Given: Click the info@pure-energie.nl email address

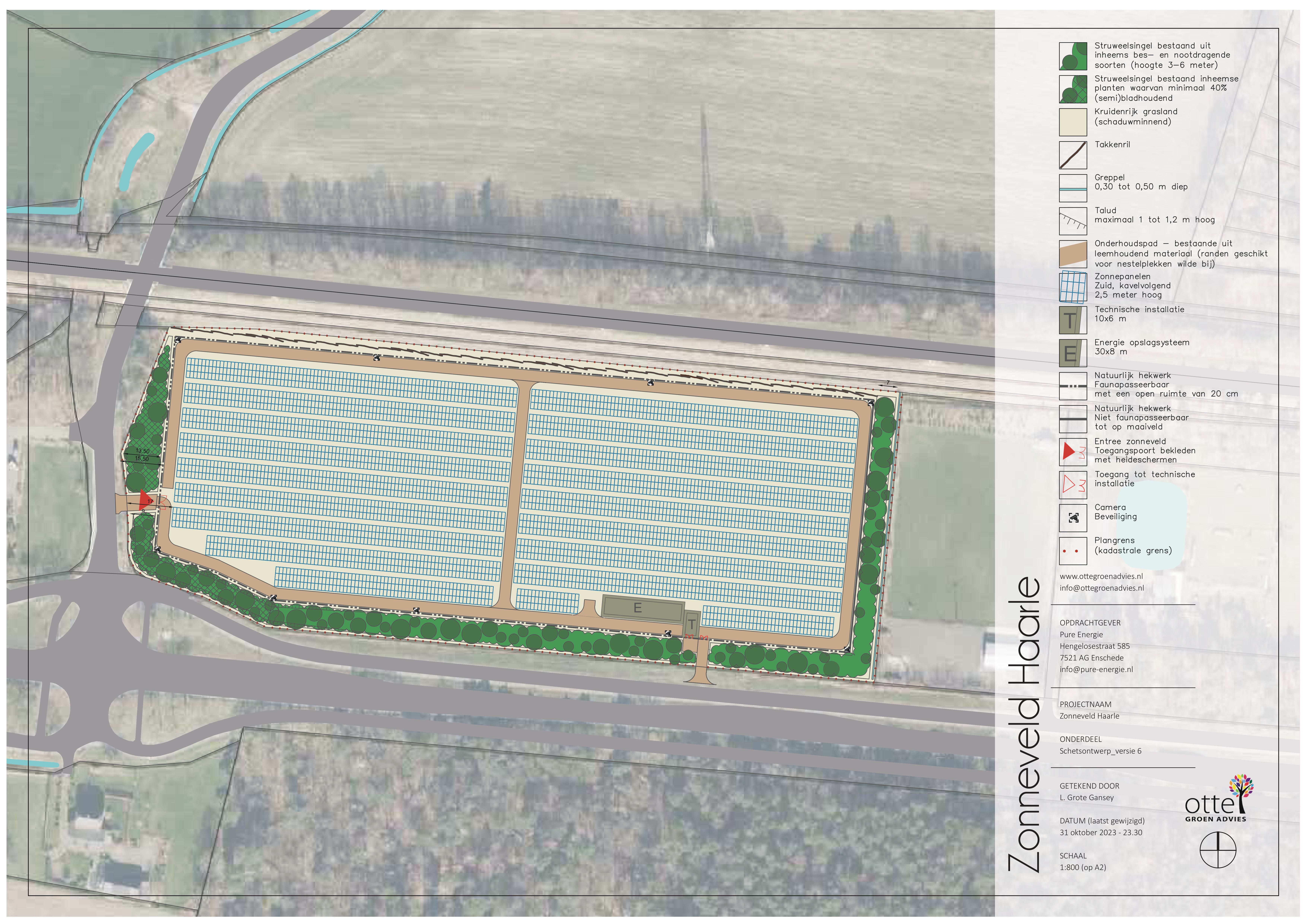Looking at the screenshot, I should pyautogui.click(x=1096, y=670).
